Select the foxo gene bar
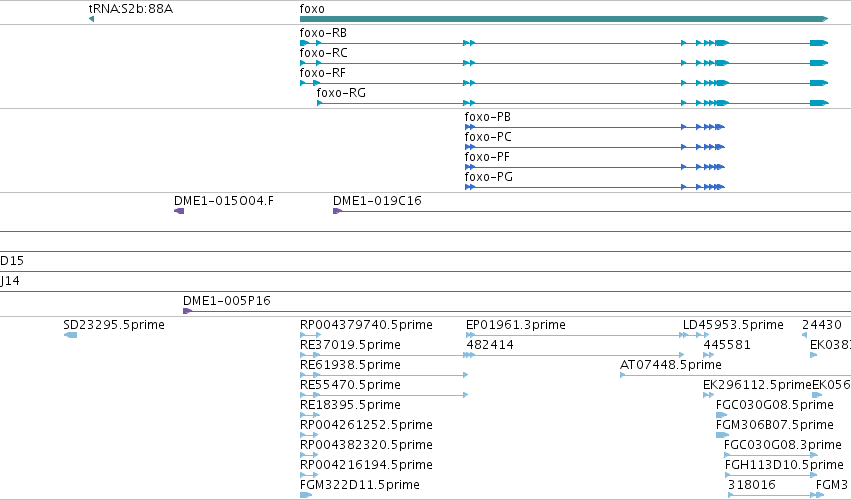Image resolution: width=851 pixels, height=500 pixels. [x=564, y=19]
